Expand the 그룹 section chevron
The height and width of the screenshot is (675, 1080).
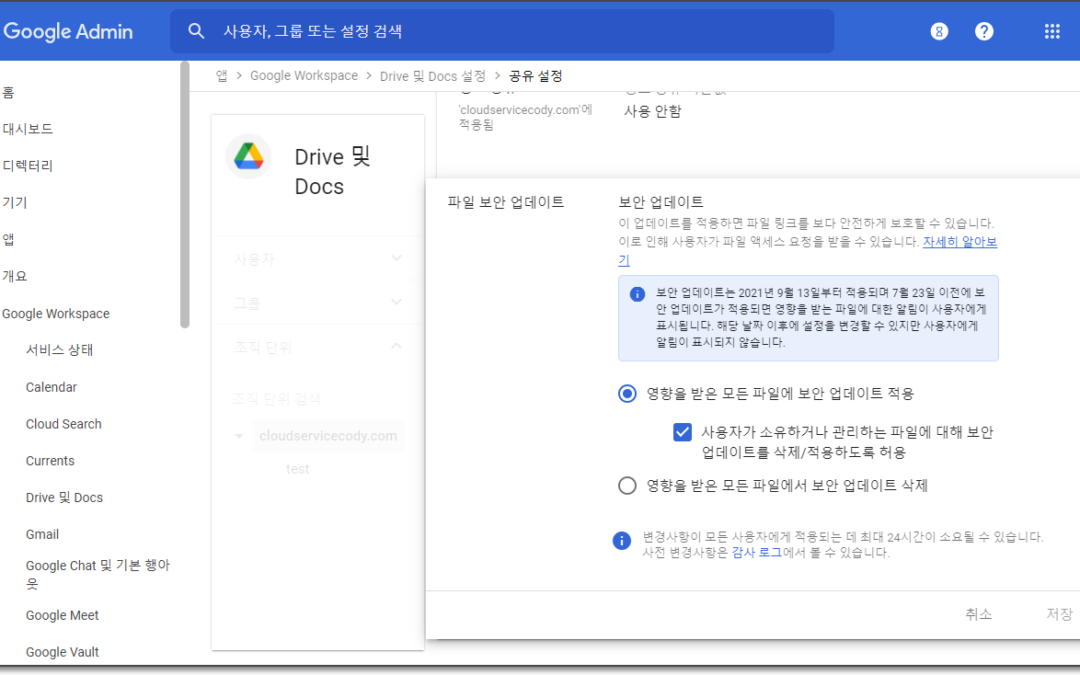pyautogui.click(x=396, y=302)
